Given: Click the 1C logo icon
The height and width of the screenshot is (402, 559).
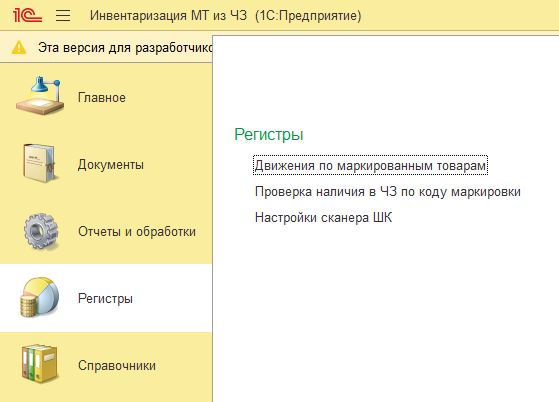Looking at the screenshot, I should (27, 15).
